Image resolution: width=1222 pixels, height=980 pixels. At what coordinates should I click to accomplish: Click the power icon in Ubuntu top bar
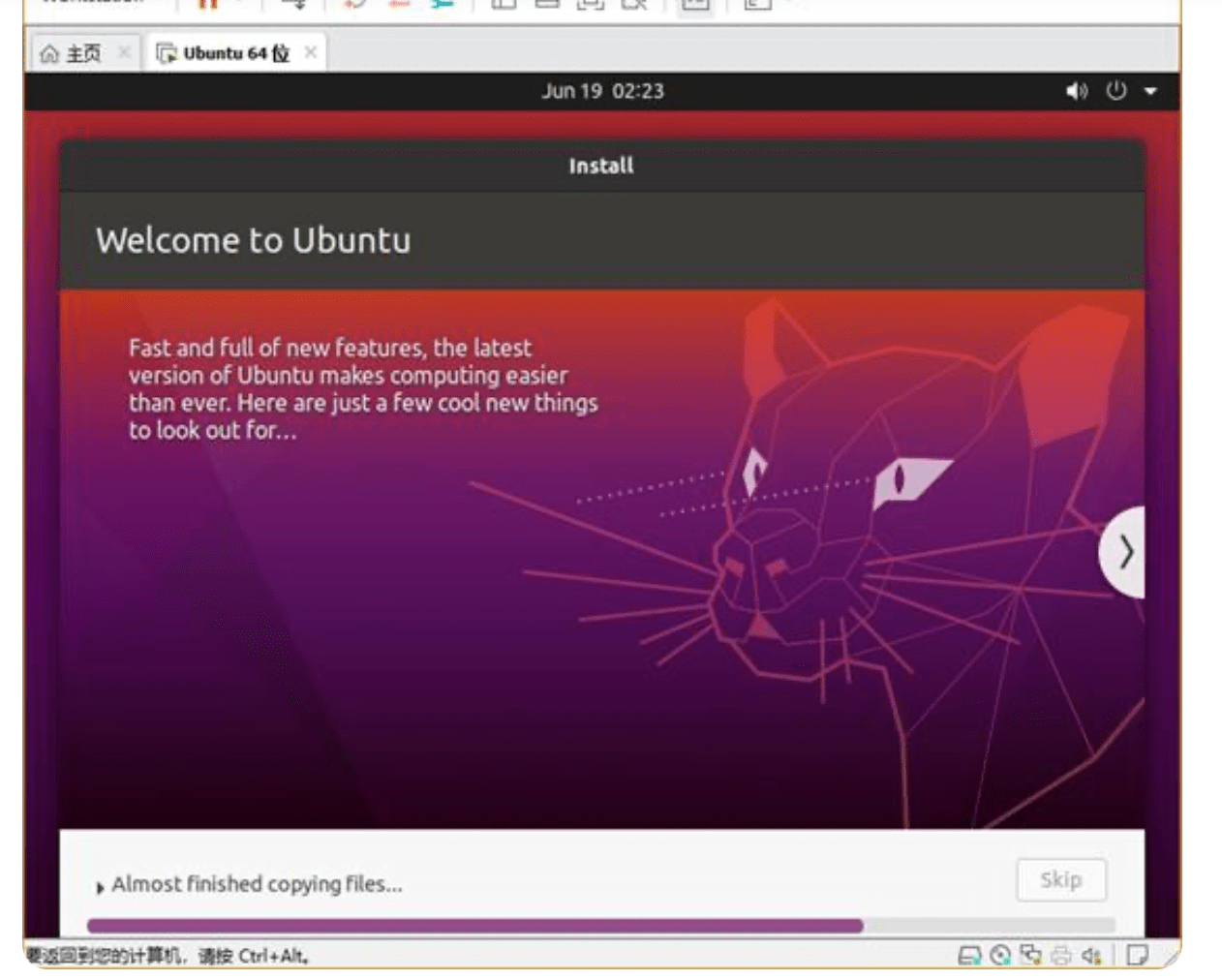pyautogui.click(x=1116, y=91)
